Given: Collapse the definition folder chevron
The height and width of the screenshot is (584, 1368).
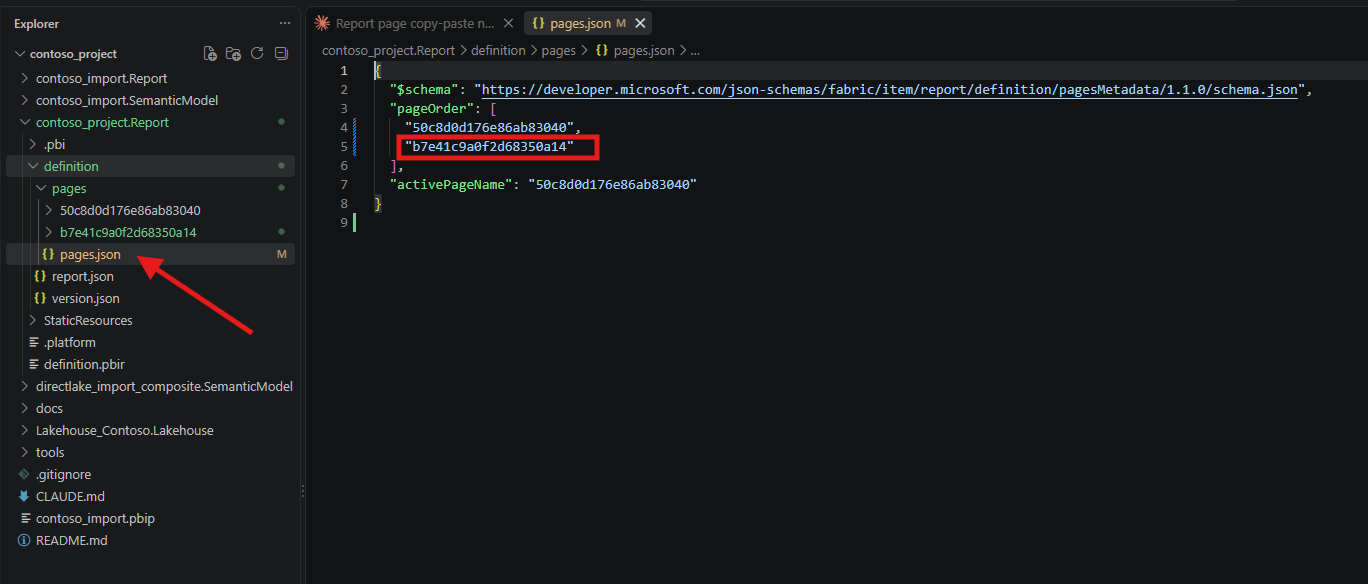Looking at the screenshot, I should [x=35, y=166].
